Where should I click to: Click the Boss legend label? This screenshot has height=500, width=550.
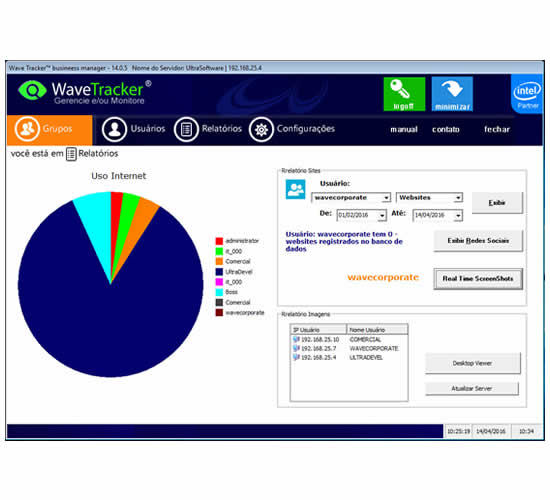point(232,292)
